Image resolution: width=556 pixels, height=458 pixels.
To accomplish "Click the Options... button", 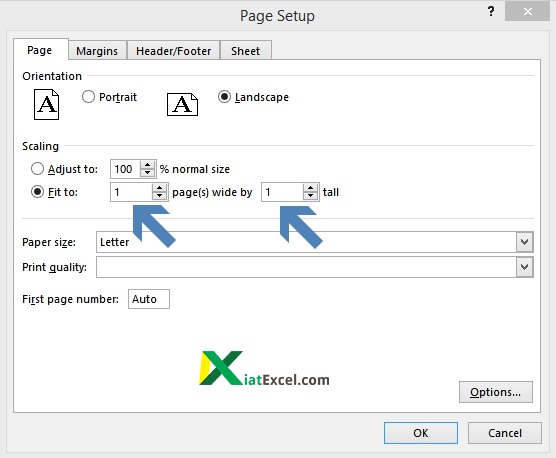I will click(496, 392).
